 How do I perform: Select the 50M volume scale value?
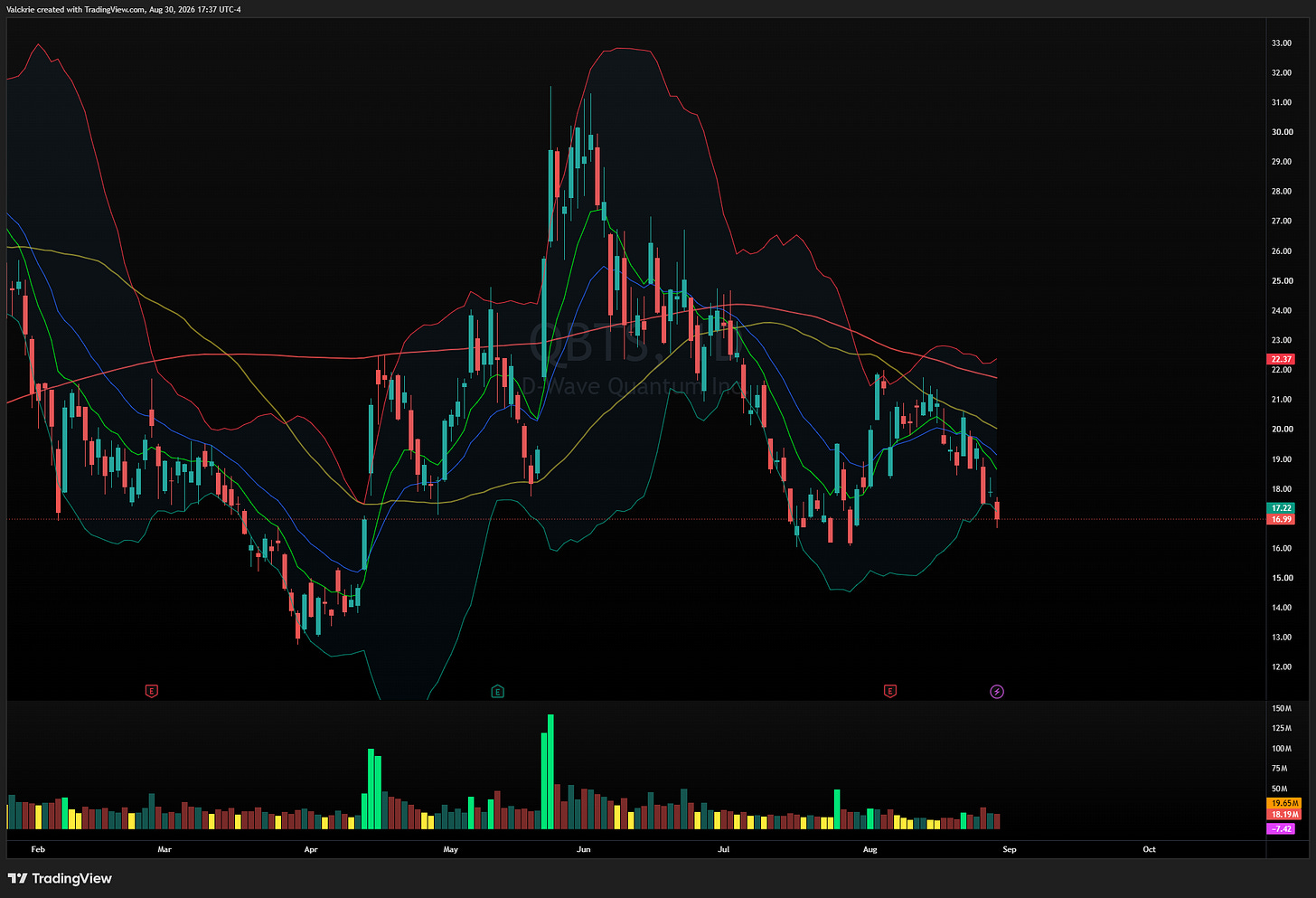(x=1280, y=789)
